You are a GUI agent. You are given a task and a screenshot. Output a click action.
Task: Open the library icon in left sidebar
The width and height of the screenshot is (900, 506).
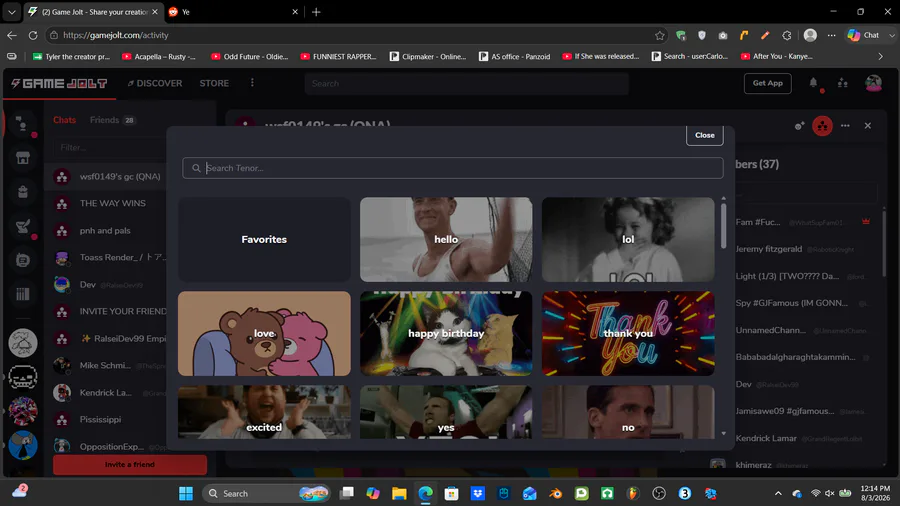(x=22, y=294)
